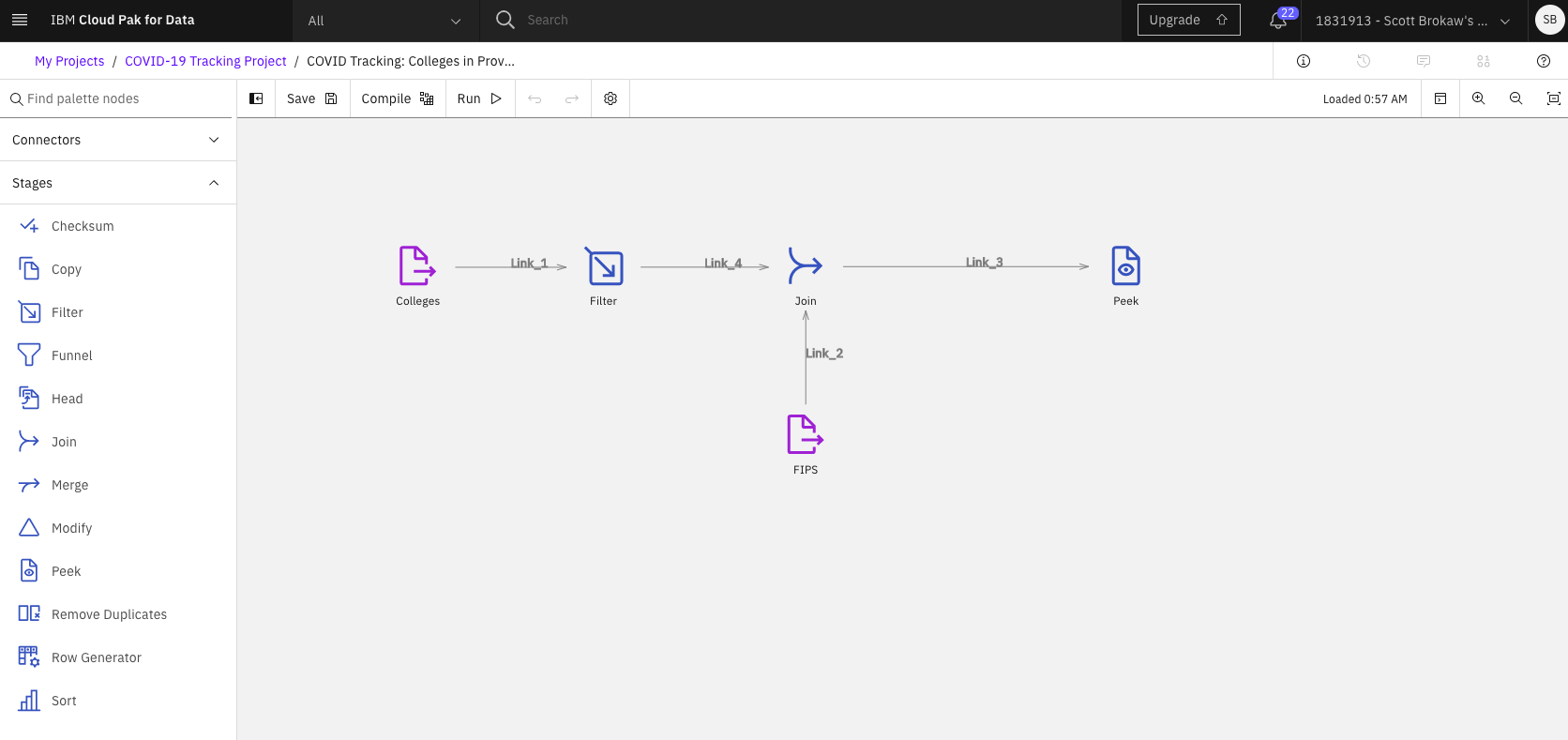Click the Loaded 0:57 AM status text
1568x740 pixels.
coord(1364,99)
